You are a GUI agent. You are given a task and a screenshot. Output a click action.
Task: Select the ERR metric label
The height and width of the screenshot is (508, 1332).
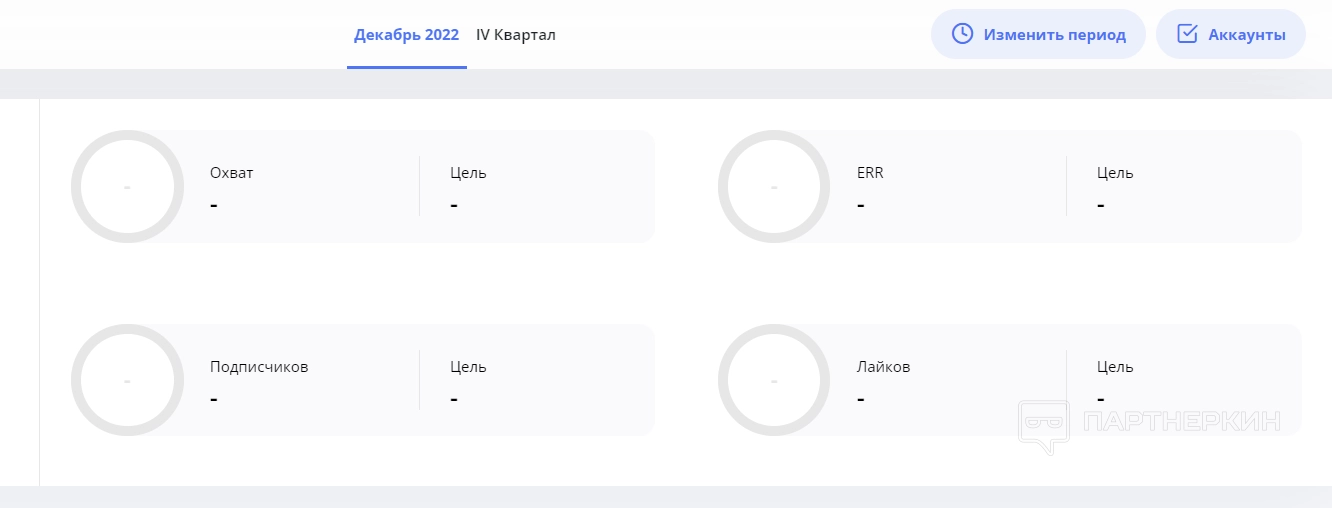click(x=870, y=173)
